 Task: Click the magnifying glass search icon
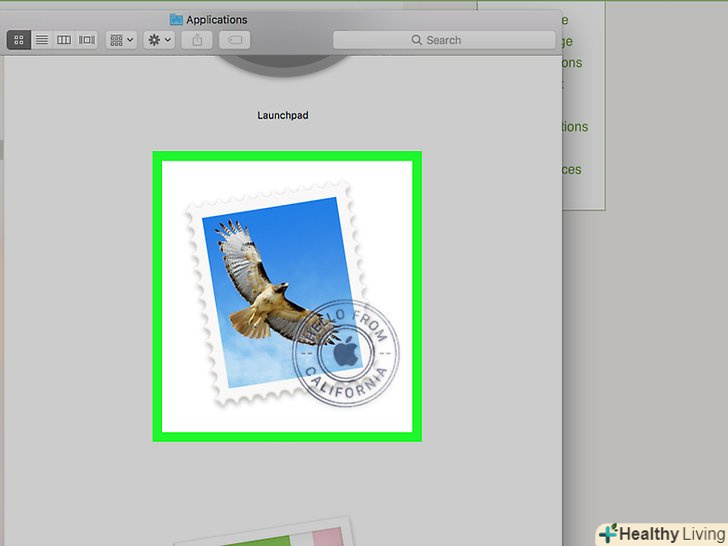(416, 40)
